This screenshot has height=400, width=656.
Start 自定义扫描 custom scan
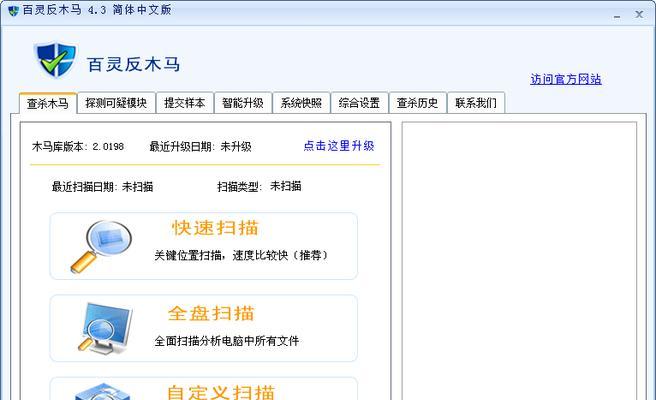(x=204, y=389)
